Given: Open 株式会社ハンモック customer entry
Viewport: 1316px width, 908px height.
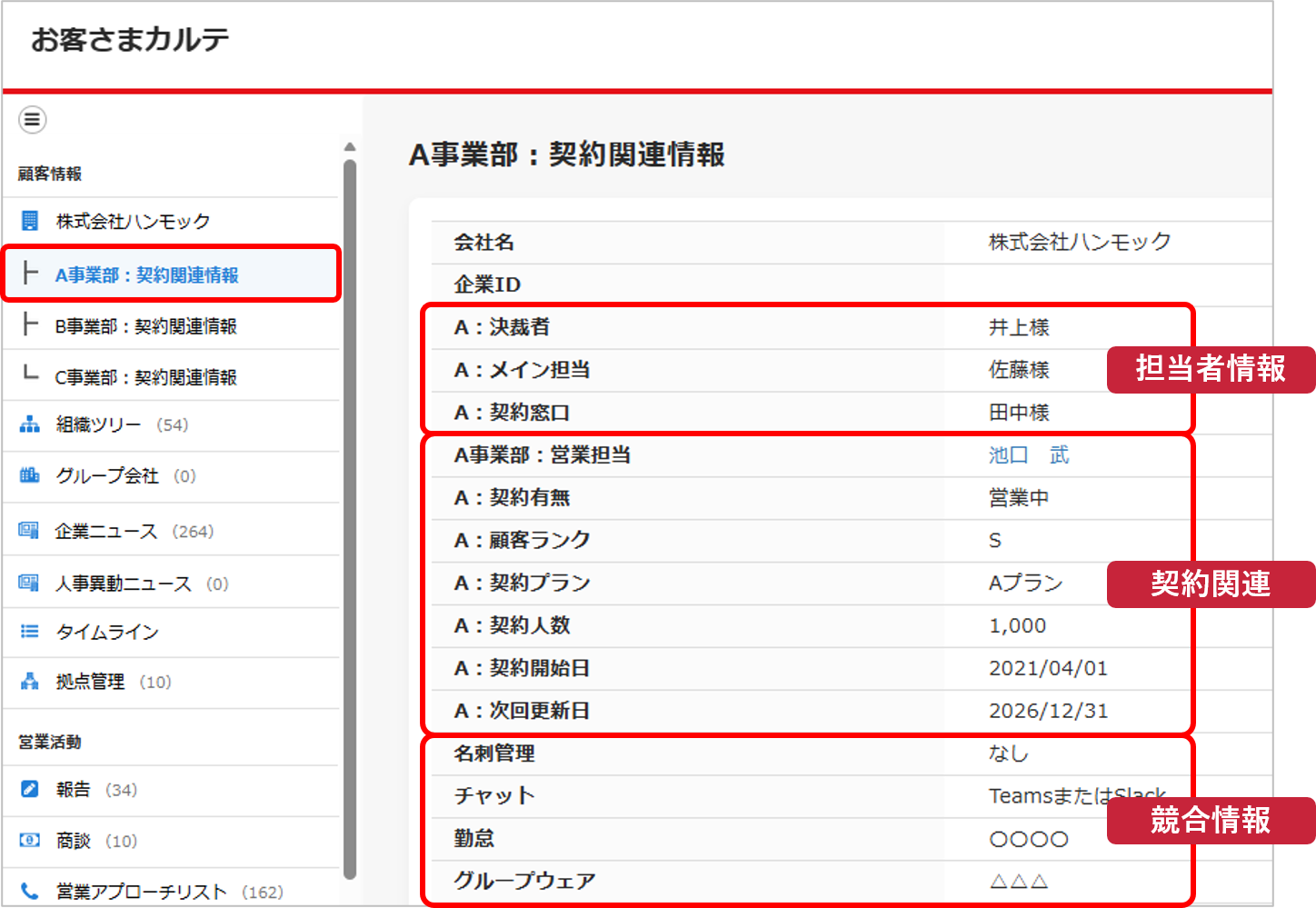Looking at the screenshot, I should coord(172,221).
